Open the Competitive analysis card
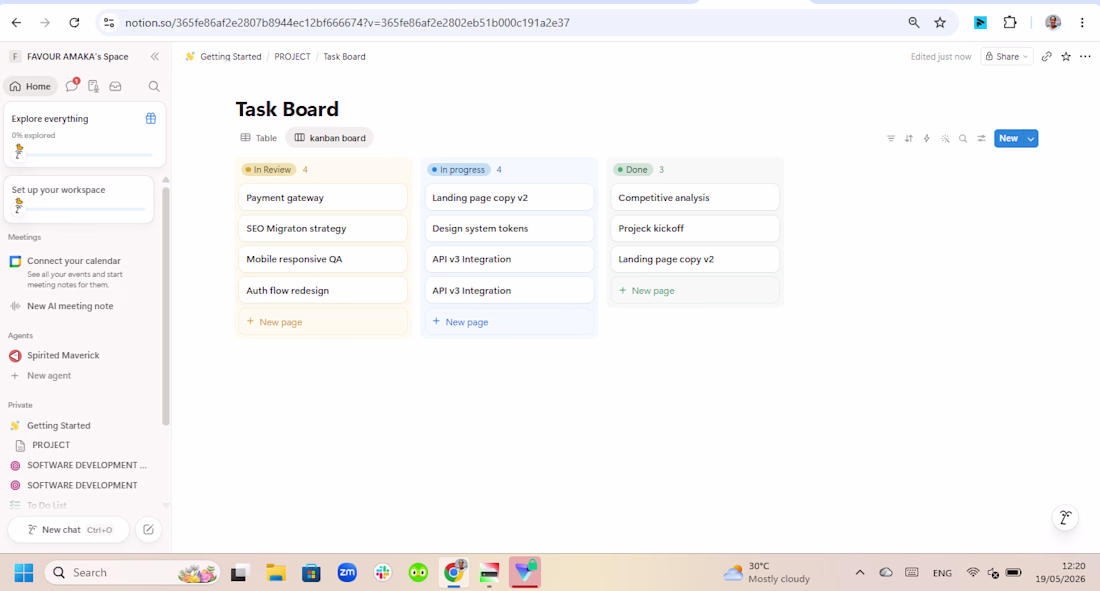 tap(695, 197)
